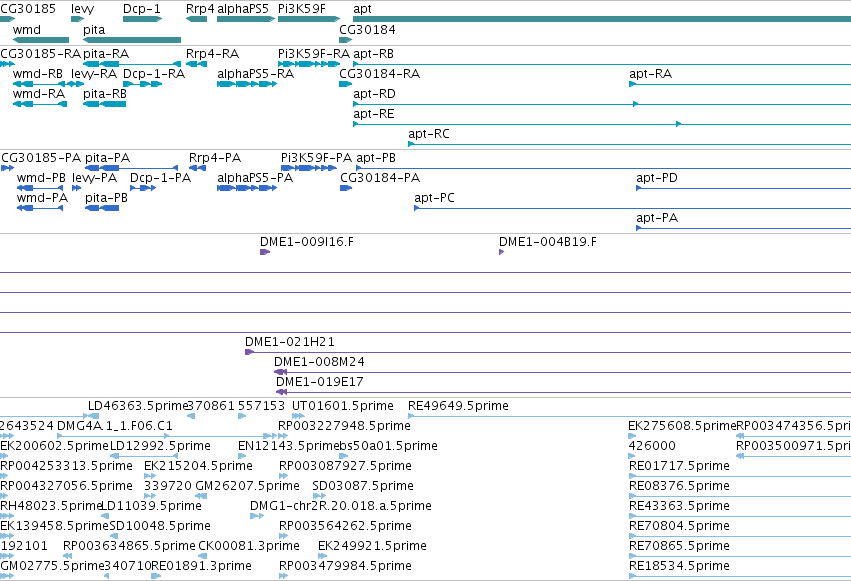Select the apt-RD transcript label

[x=374, y=94]
